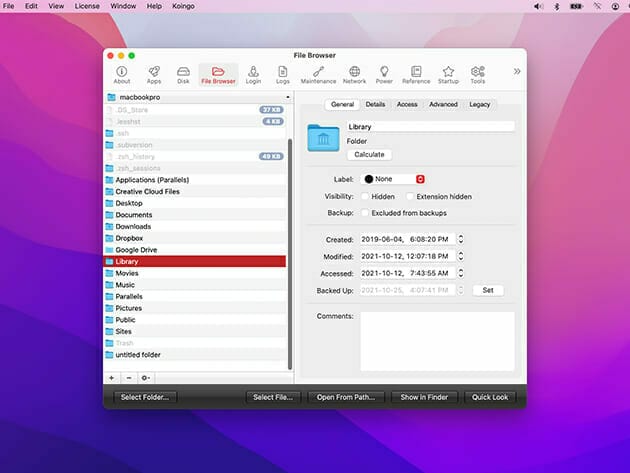This screenshot has height=473, width=630.
Task: Enable the Hidden visibility checkbox
Action: pos(364,197)
